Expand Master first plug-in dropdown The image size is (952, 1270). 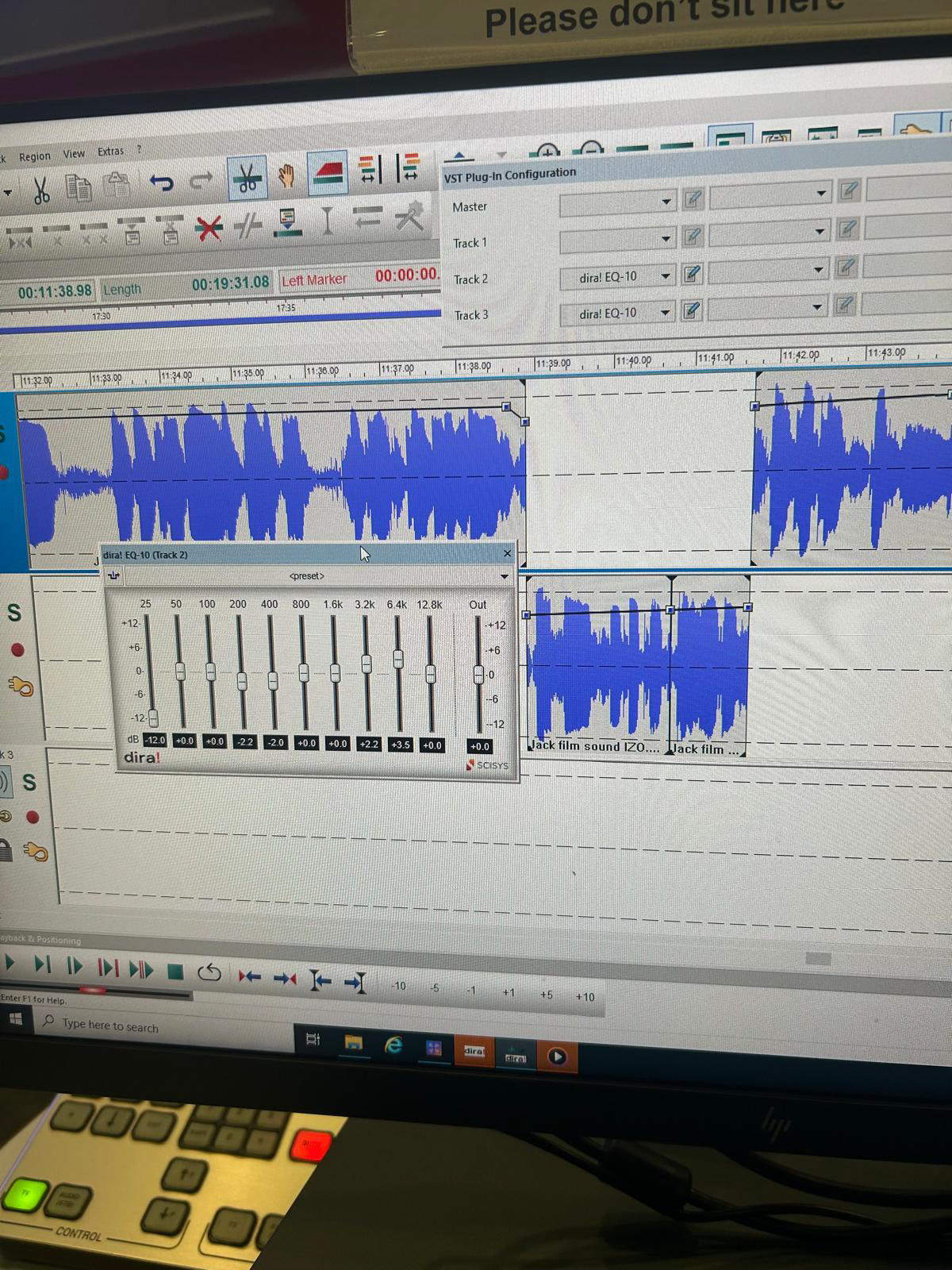pyautogui.click(x=666, y=202)
